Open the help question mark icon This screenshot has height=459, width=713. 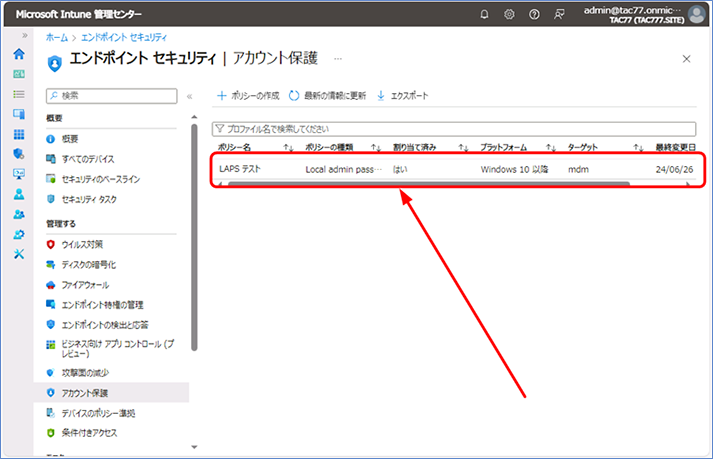coord(534,14)
